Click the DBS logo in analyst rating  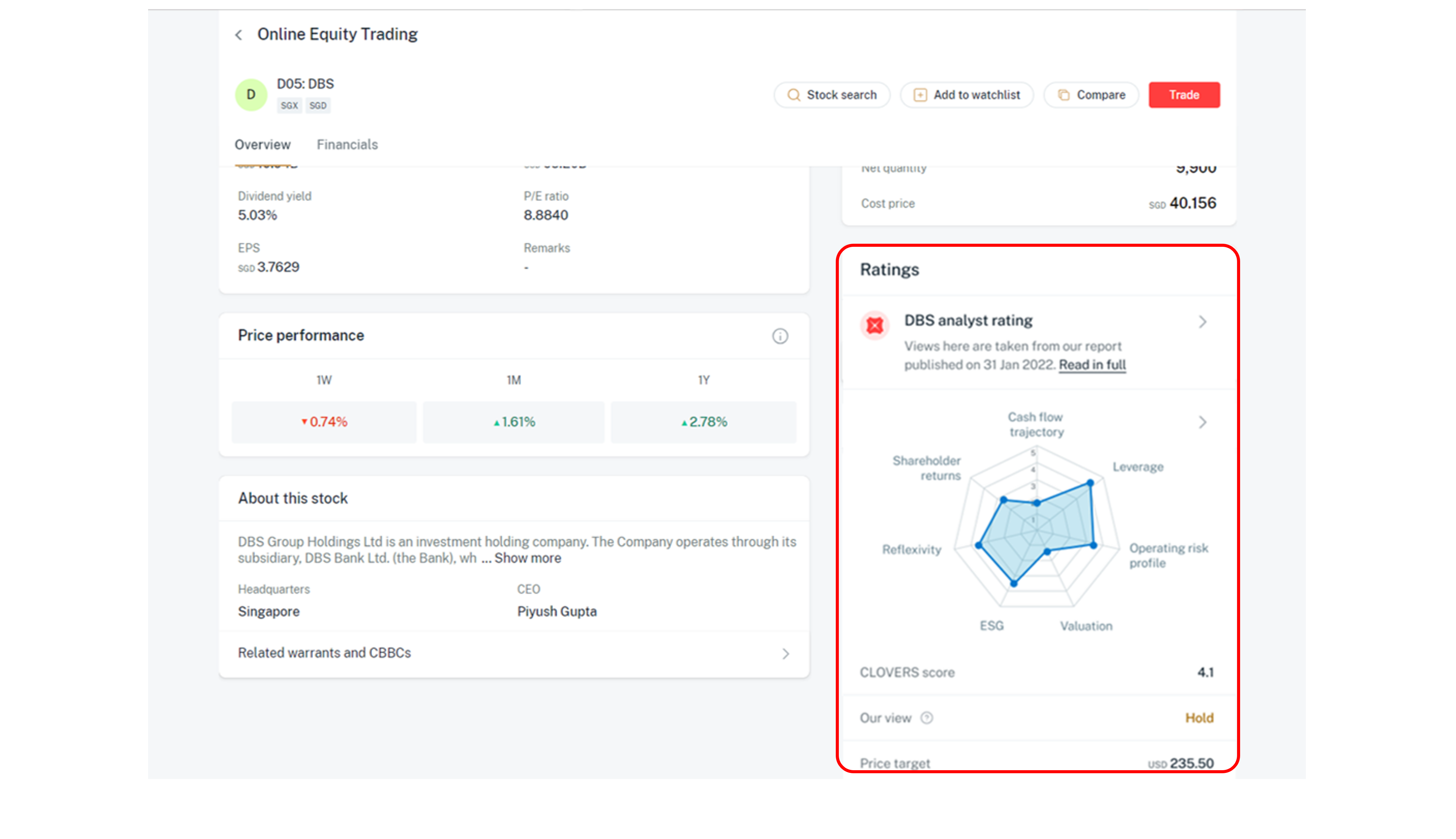(x=875, y=326)
